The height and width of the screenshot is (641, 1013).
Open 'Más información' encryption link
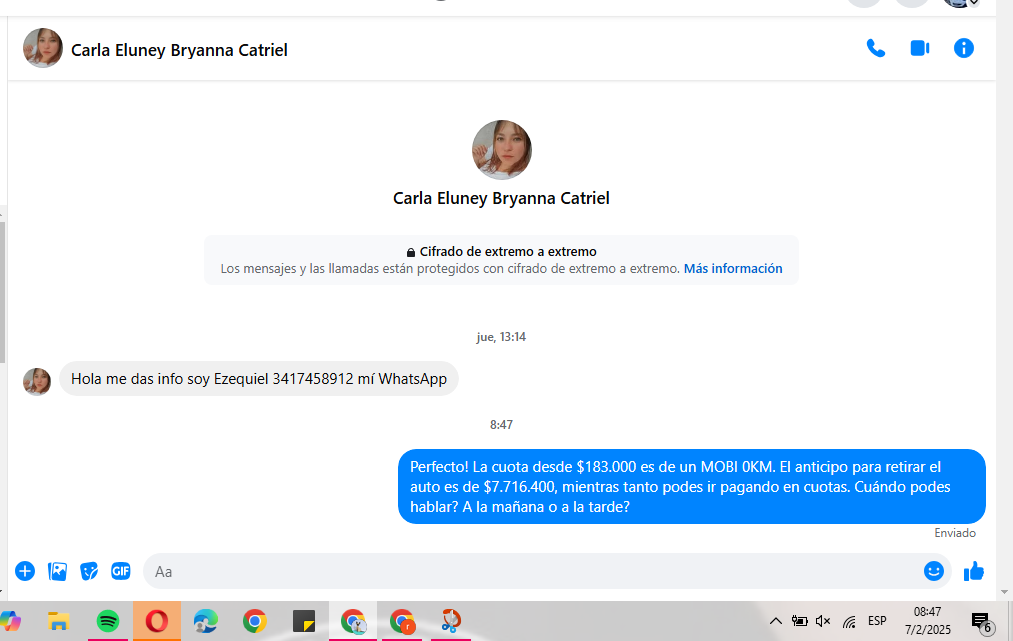733,269
